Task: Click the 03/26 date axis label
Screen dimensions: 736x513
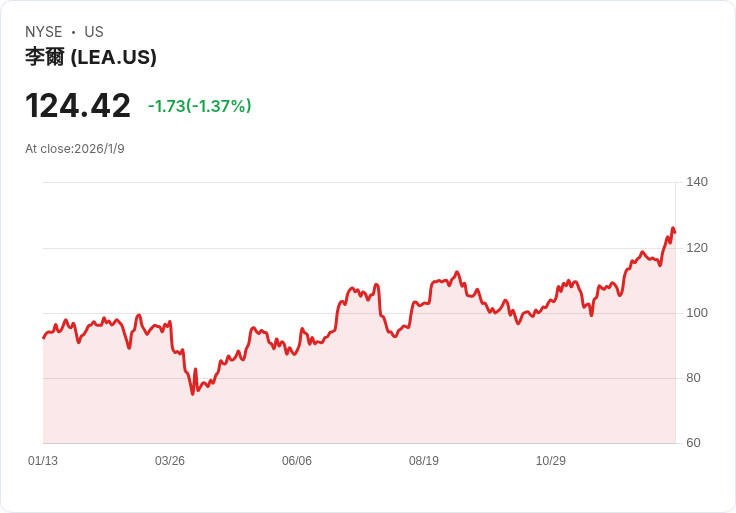Action: pyautogui.click(x=170, y=461)
